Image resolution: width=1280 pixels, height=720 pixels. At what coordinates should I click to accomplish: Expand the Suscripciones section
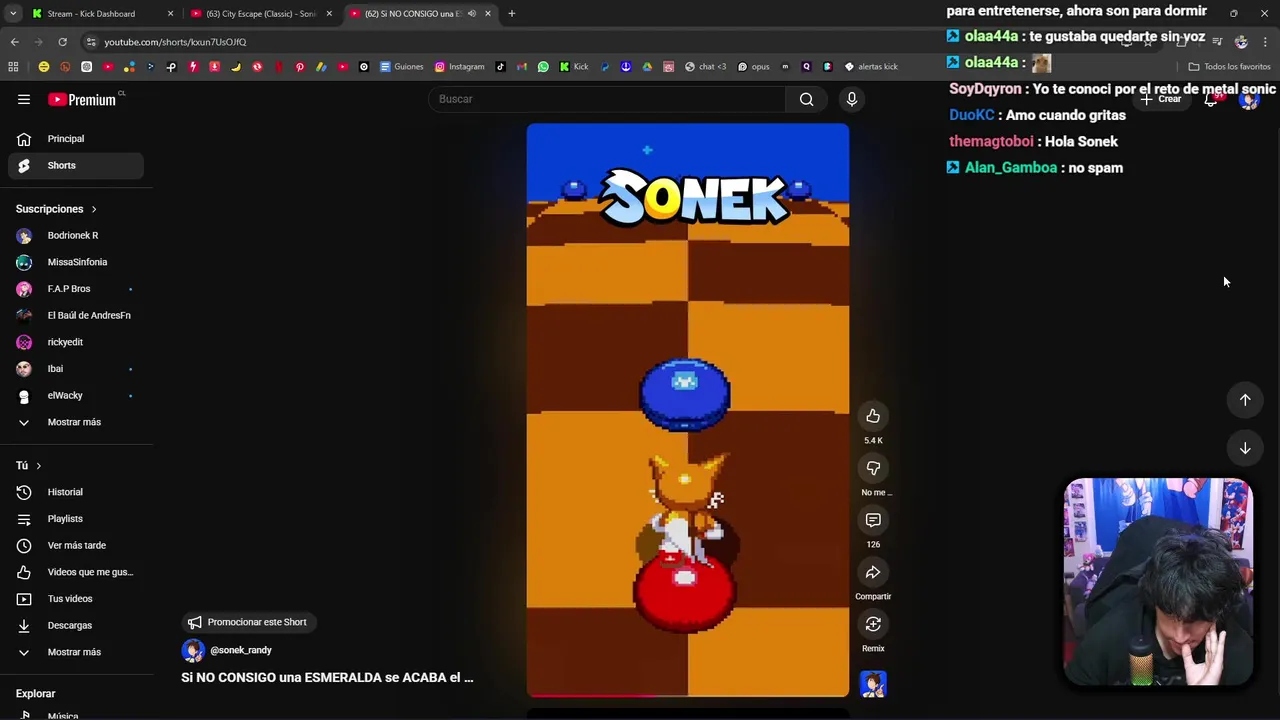tap(56, 209)
